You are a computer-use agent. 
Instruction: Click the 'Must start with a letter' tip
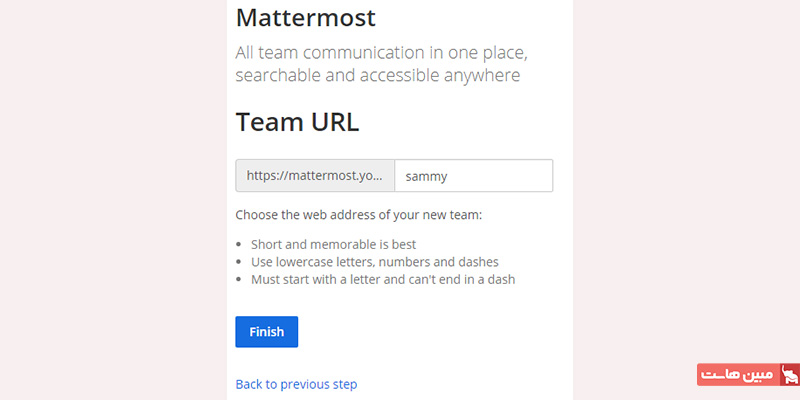[x=382, y=279]
